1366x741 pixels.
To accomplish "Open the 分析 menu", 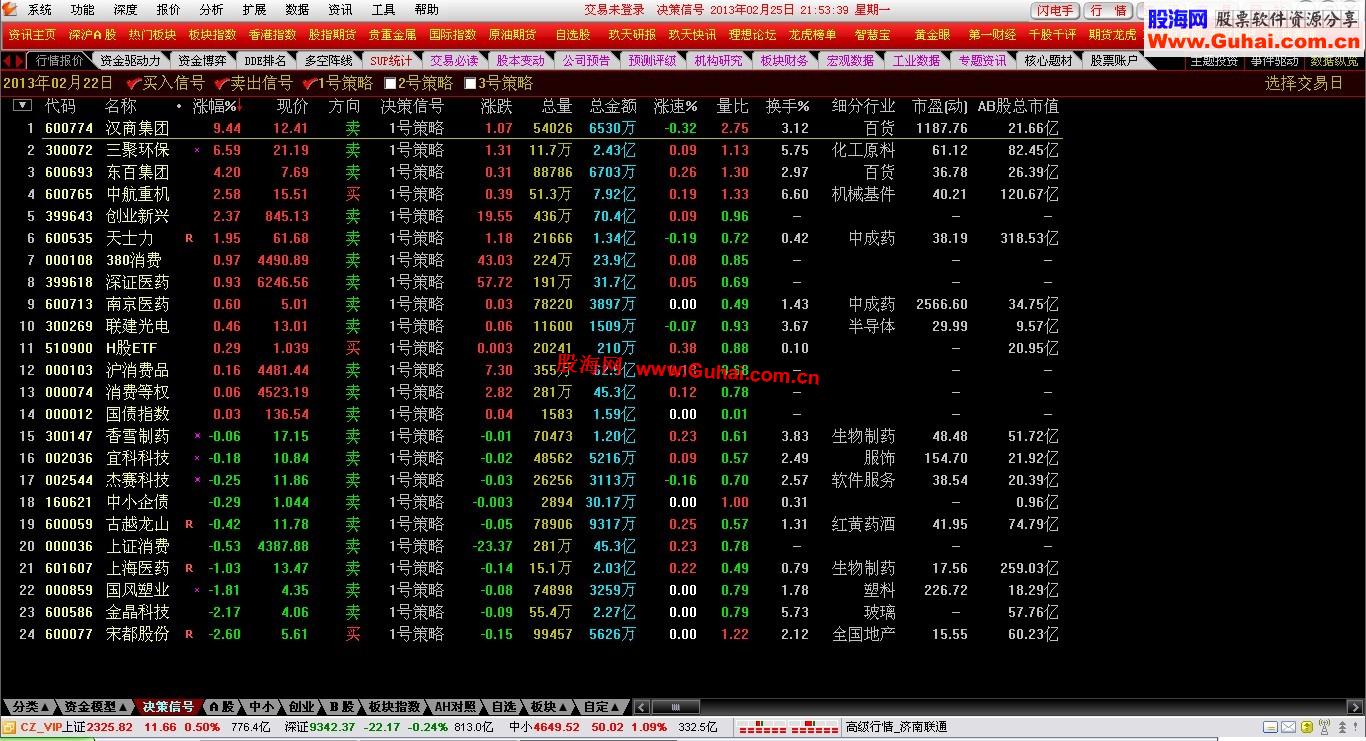I will click(211, 10).
